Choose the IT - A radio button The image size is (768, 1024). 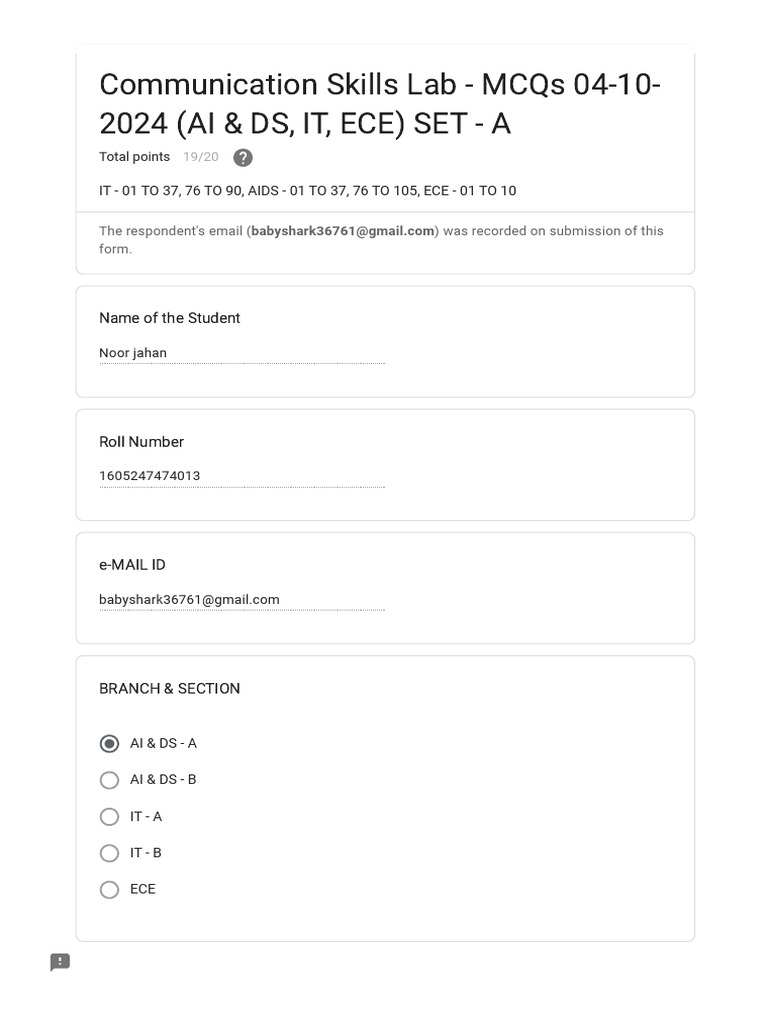coord(110,817)
